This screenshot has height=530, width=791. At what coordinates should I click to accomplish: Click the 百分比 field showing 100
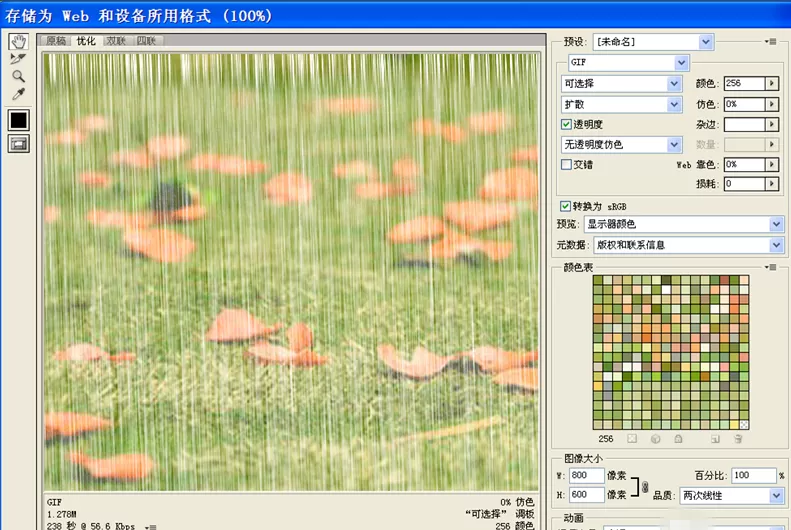753,475
